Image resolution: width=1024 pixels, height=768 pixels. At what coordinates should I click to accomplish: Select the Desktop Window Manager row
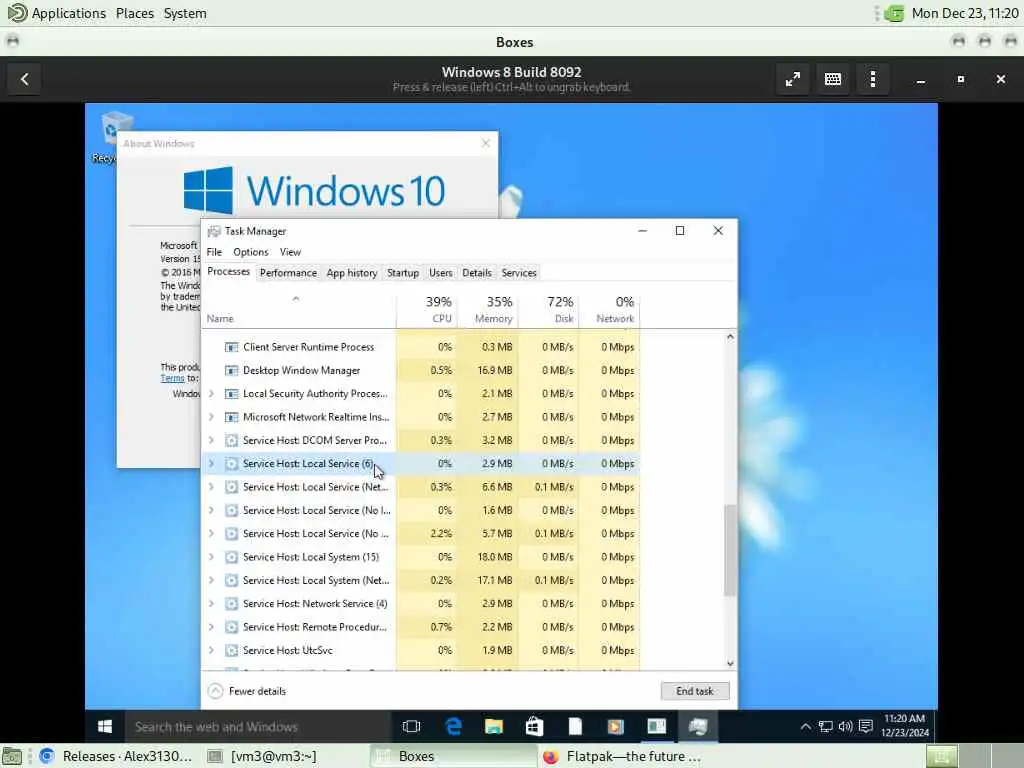pos(421,370)
